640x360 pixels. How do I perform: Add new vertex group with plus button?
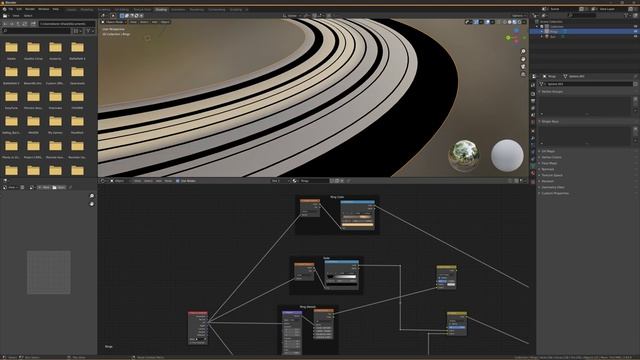point(635,99)
